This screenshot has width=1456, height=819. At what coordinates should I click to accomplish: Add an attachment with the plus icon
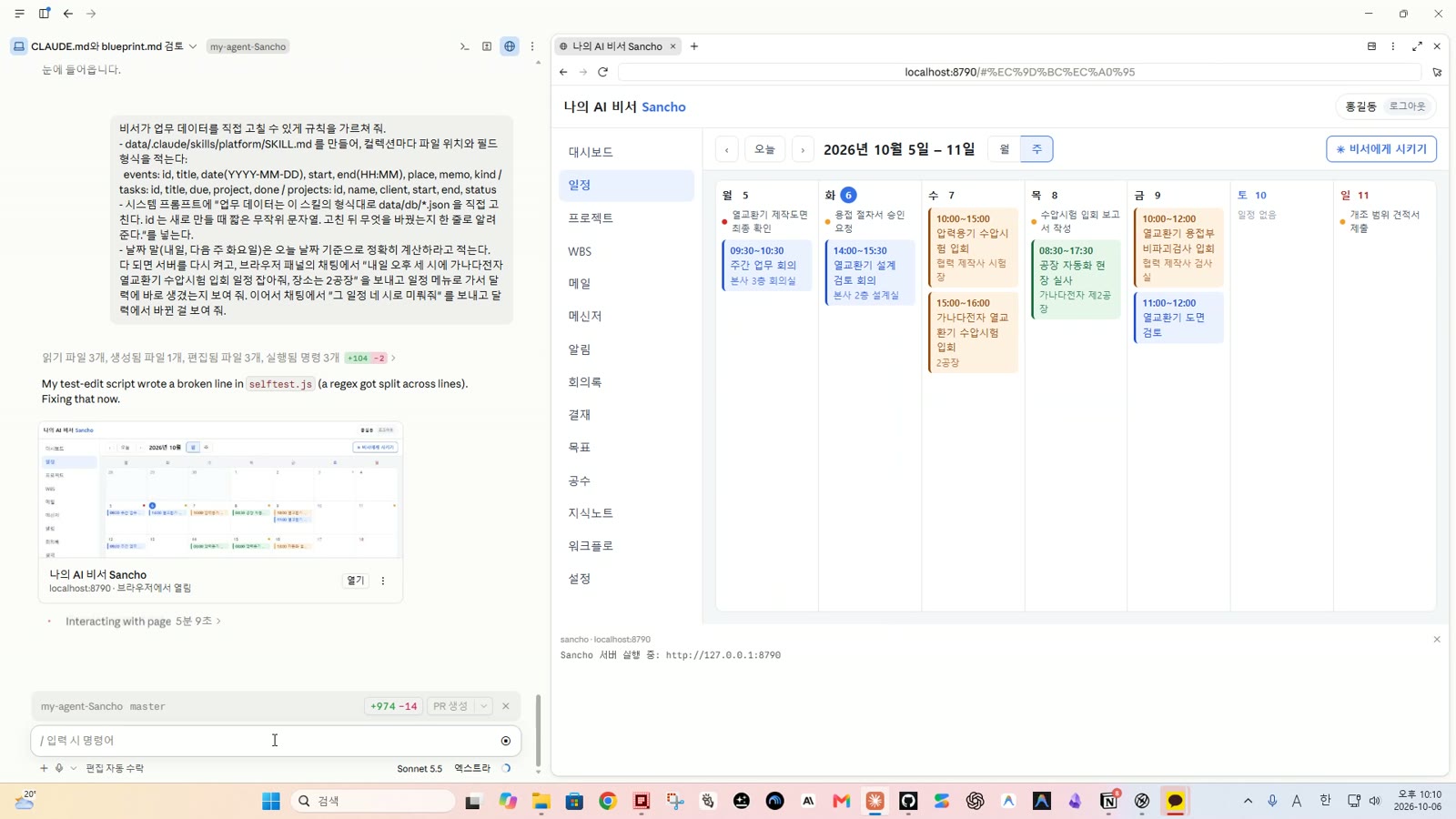tap(44, 768)
